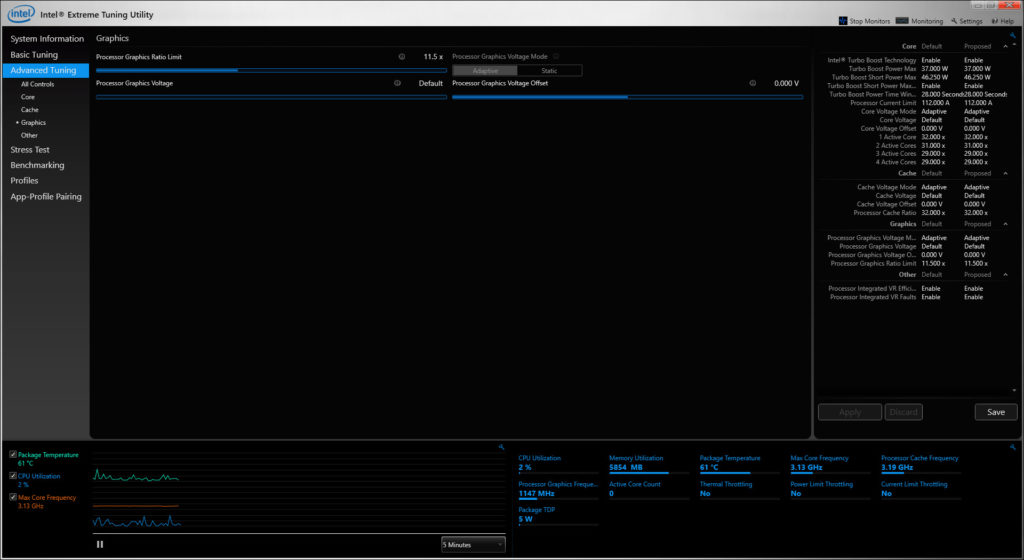Viewport: 1024px width, 560px height.
Task: Click info icon beside Processor Graphics Voltage Mode
Action: [556, 56]
